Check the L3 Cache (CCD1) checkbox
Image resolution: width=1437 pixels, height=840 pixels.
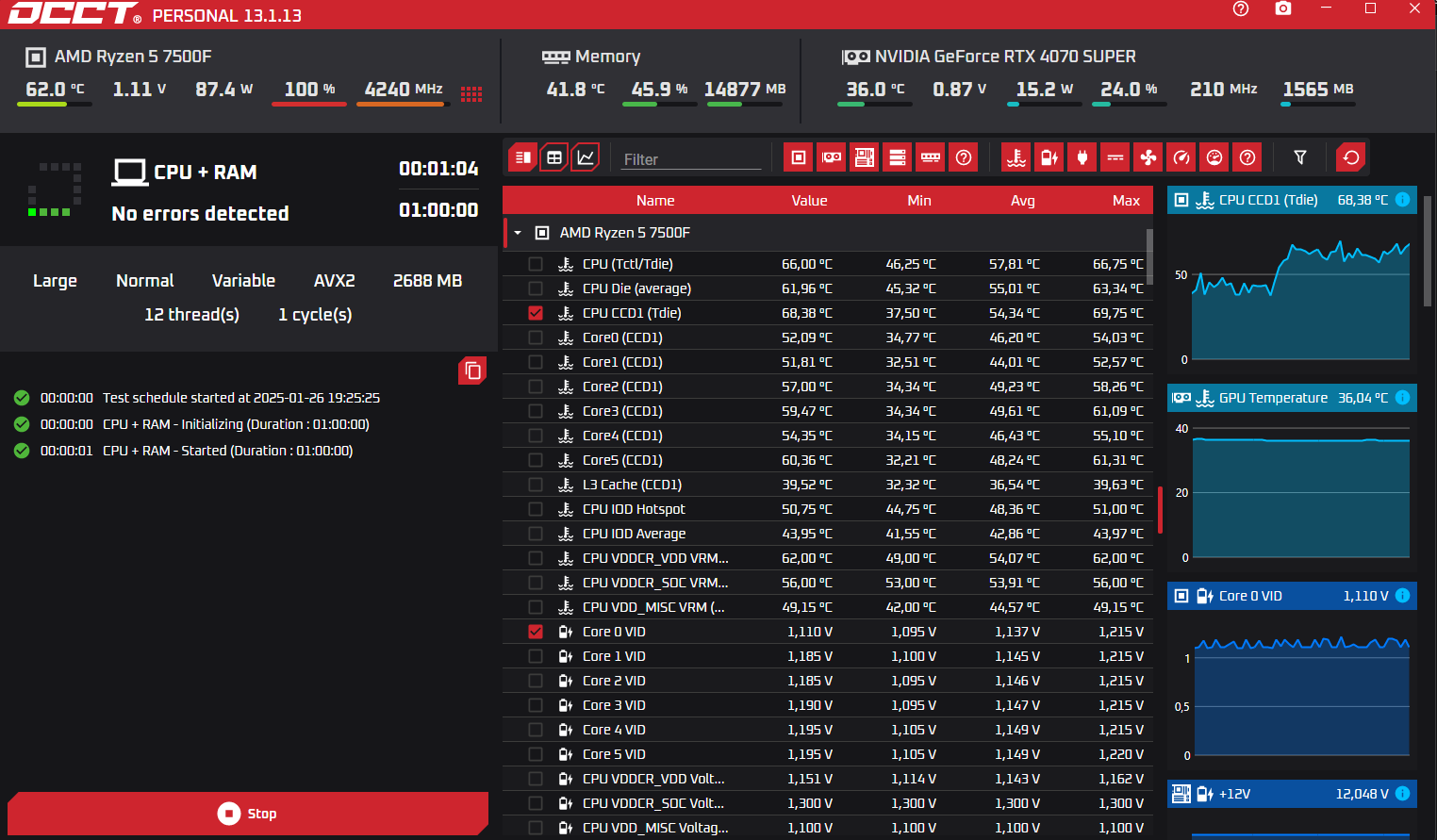click(x=536, y=485)
